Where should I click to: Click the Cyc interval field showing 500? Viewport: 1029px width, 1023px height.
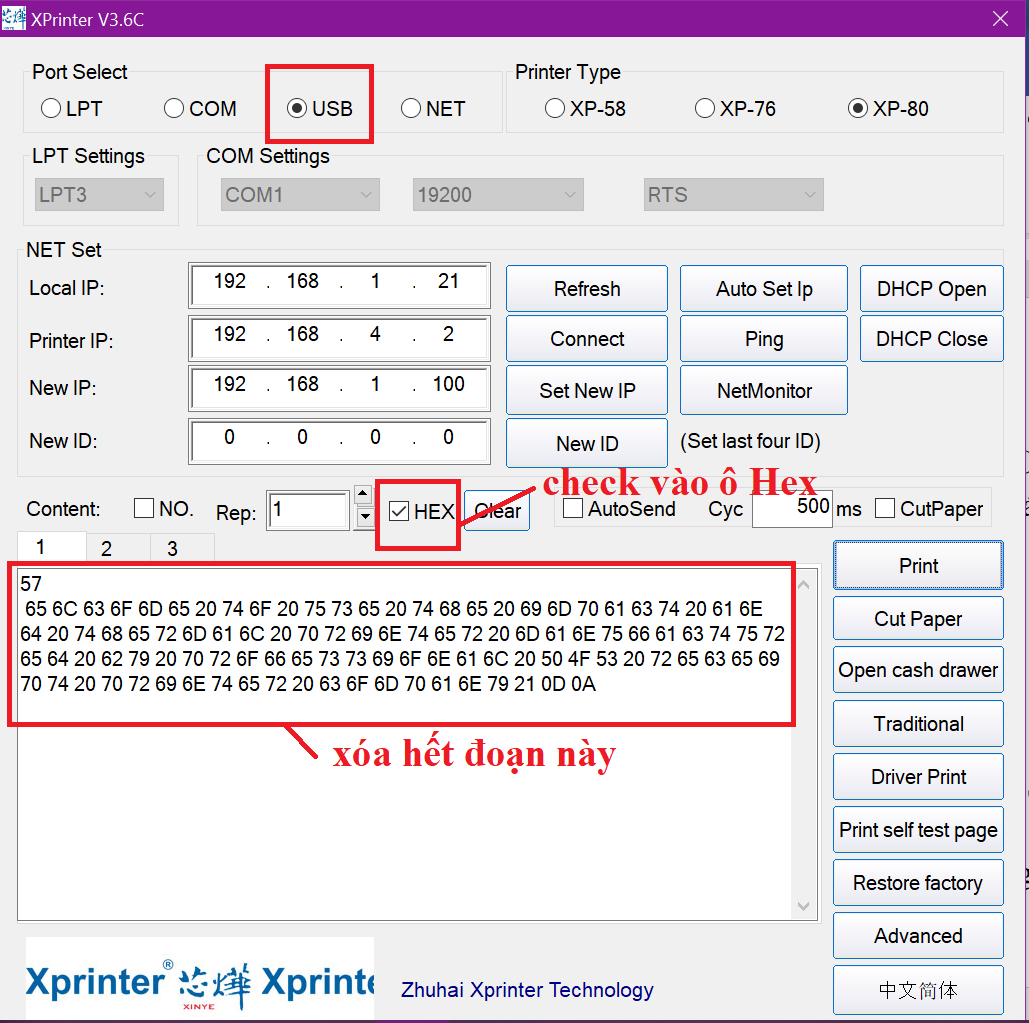(792, 508)
